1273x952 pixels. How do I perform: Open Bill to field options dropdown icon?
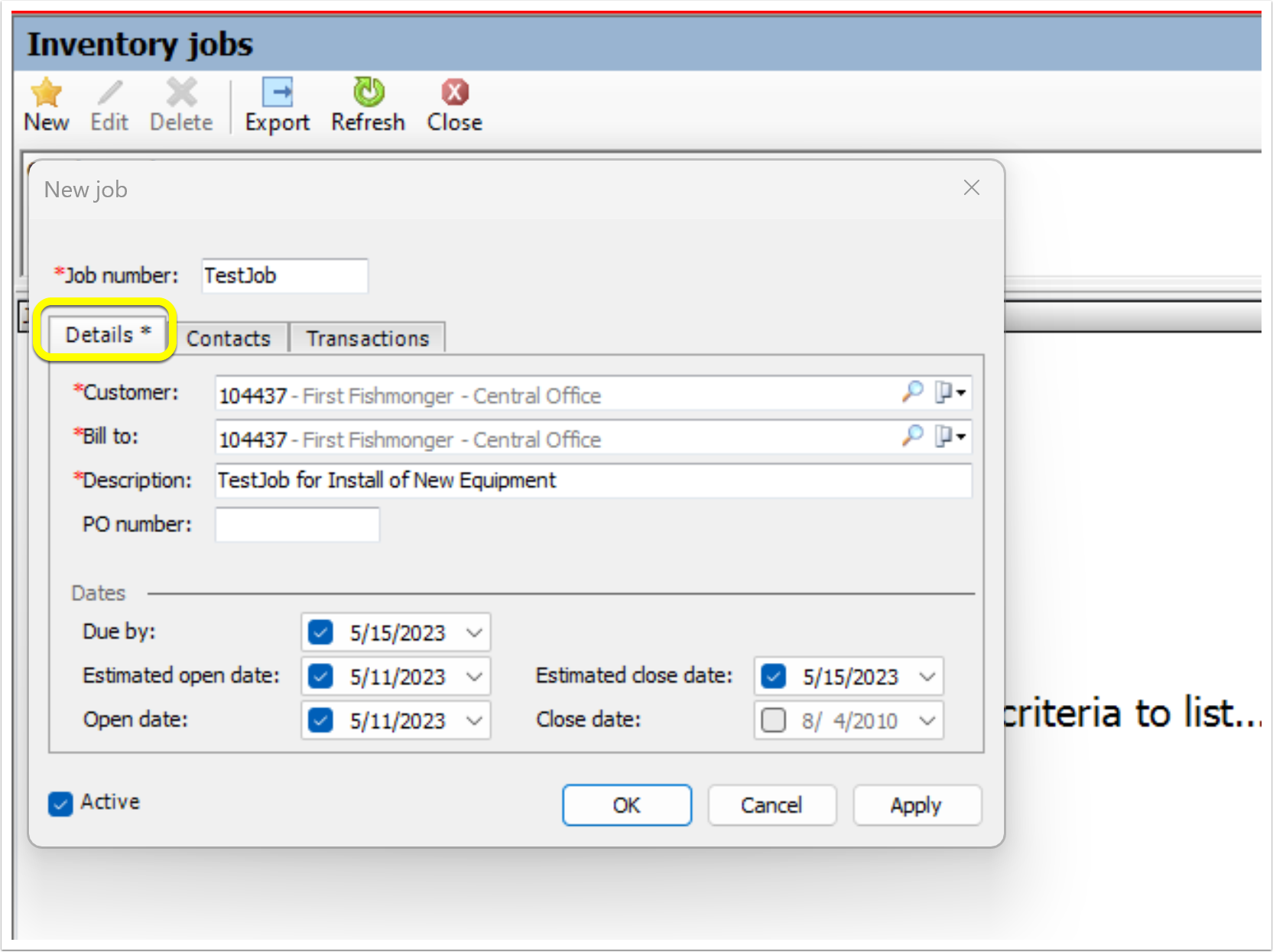[951, 436]
